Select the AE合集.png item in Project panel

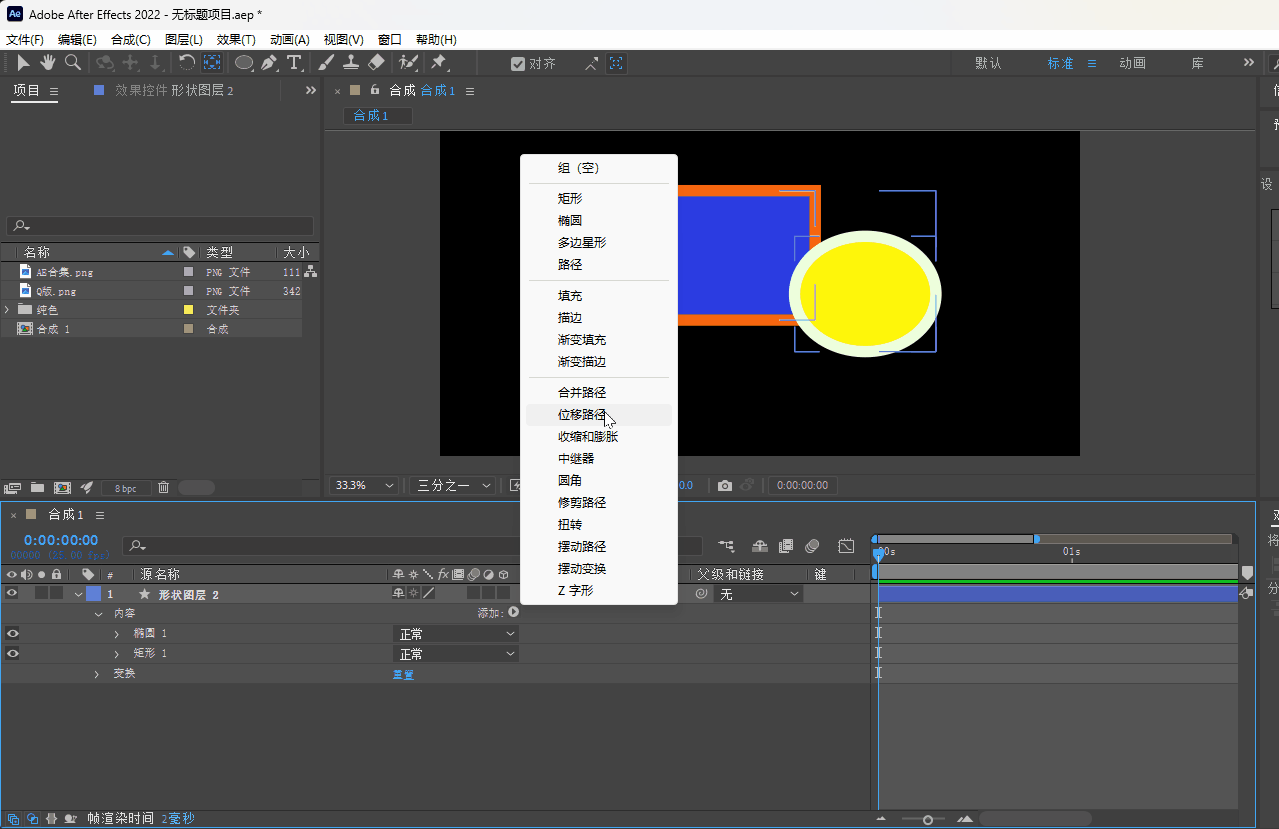coord(65,272)
